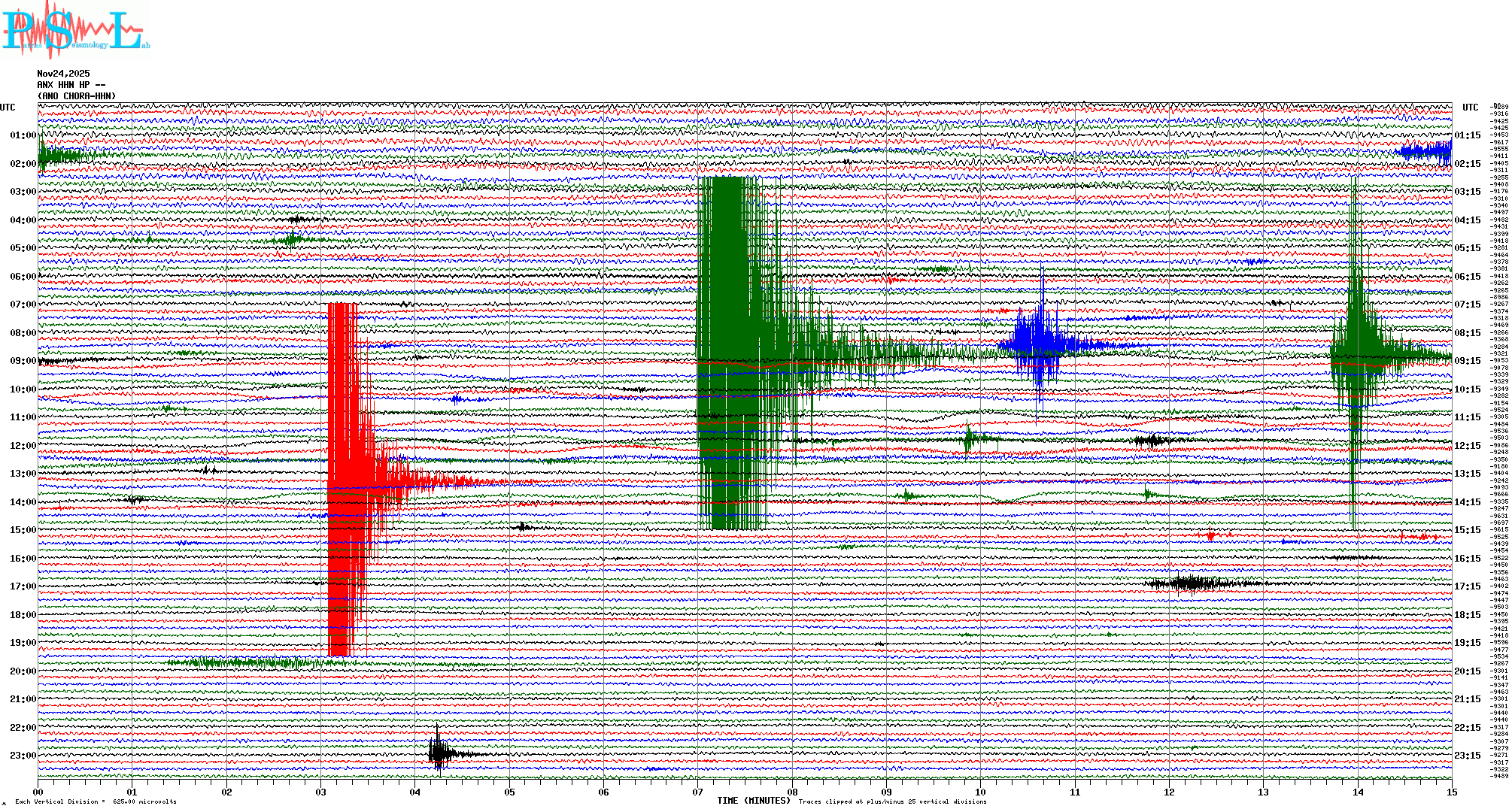Viewport: 1512px width, 812px height.
Task: Click the UTC label at top right
Action: pyautogui.click(x=1470, y=108)
